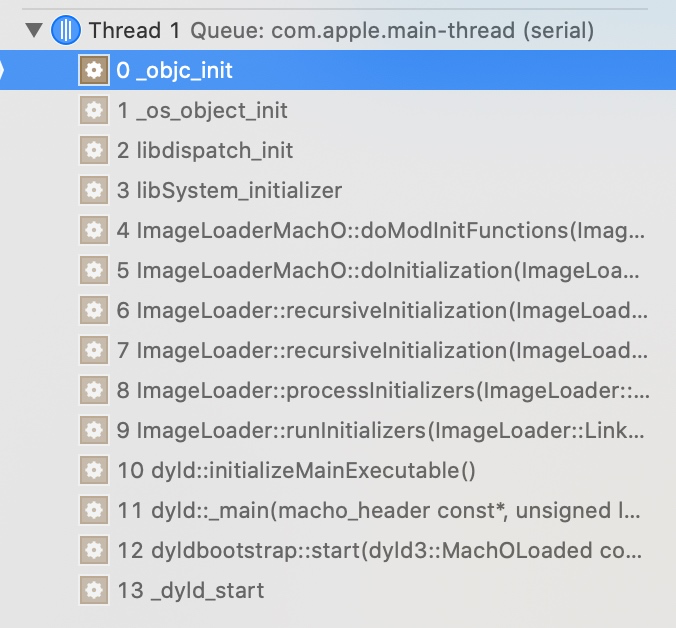Click the gear icon beside libSystem_initializer
Viewport: 676px width, 628px height.
[94, 190]
